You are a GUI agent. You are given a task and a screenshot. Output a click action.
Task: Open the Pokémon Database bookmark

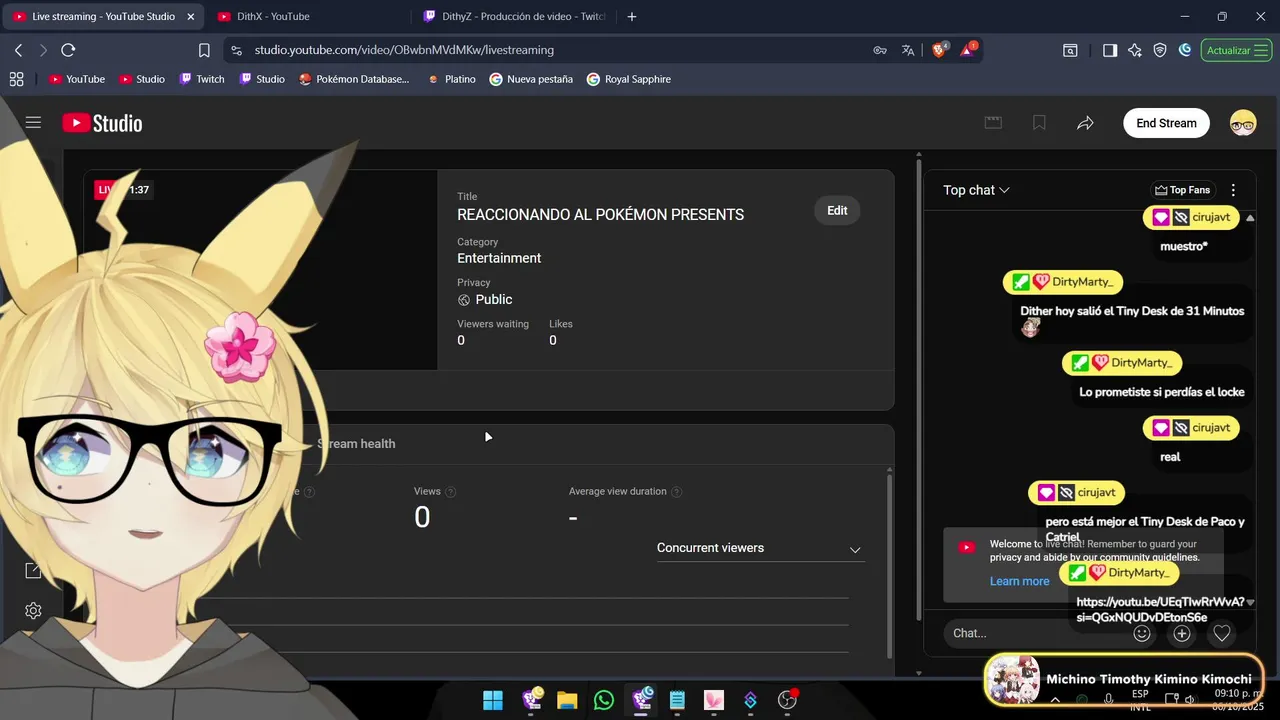pos(354,79)
